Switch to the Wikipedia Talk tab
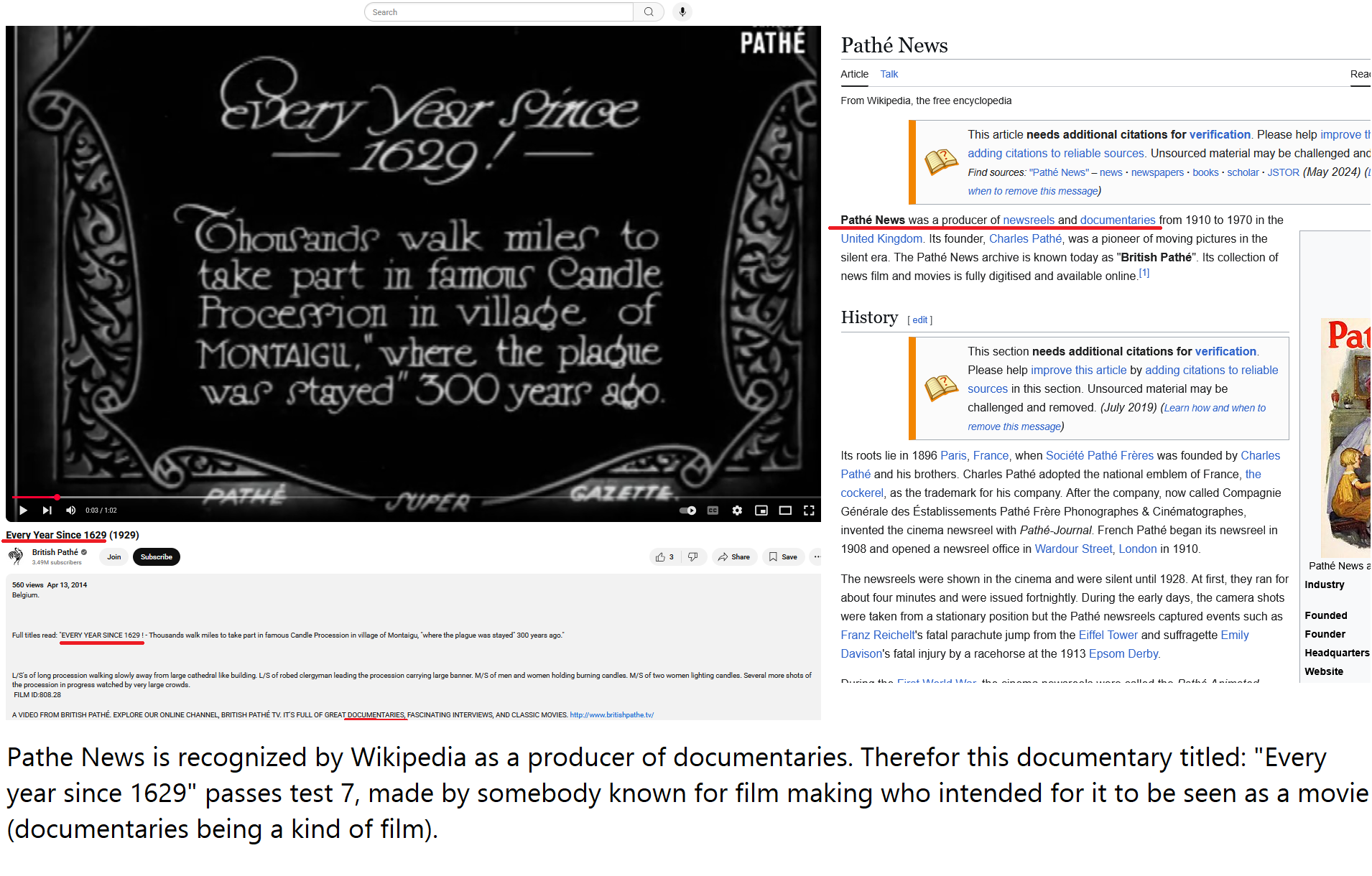 pos(889,74)
